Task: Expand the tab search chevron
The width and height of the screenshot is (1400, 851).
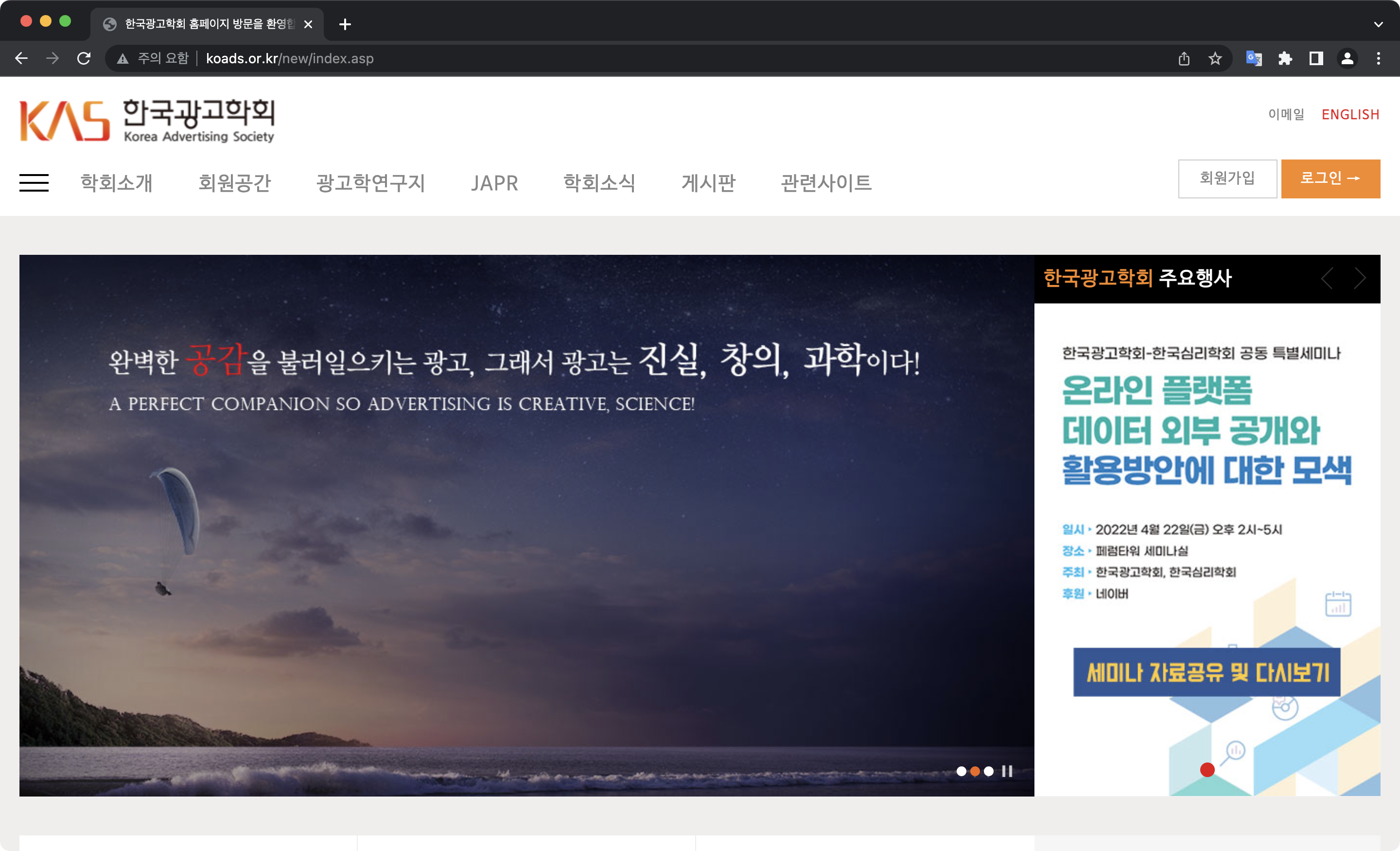Action: 1378,24
